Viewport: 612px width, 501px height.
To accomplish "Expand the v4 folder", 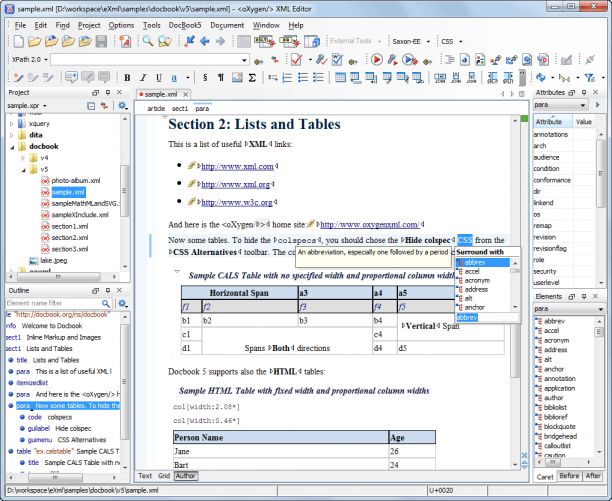I will coord(23,158).
